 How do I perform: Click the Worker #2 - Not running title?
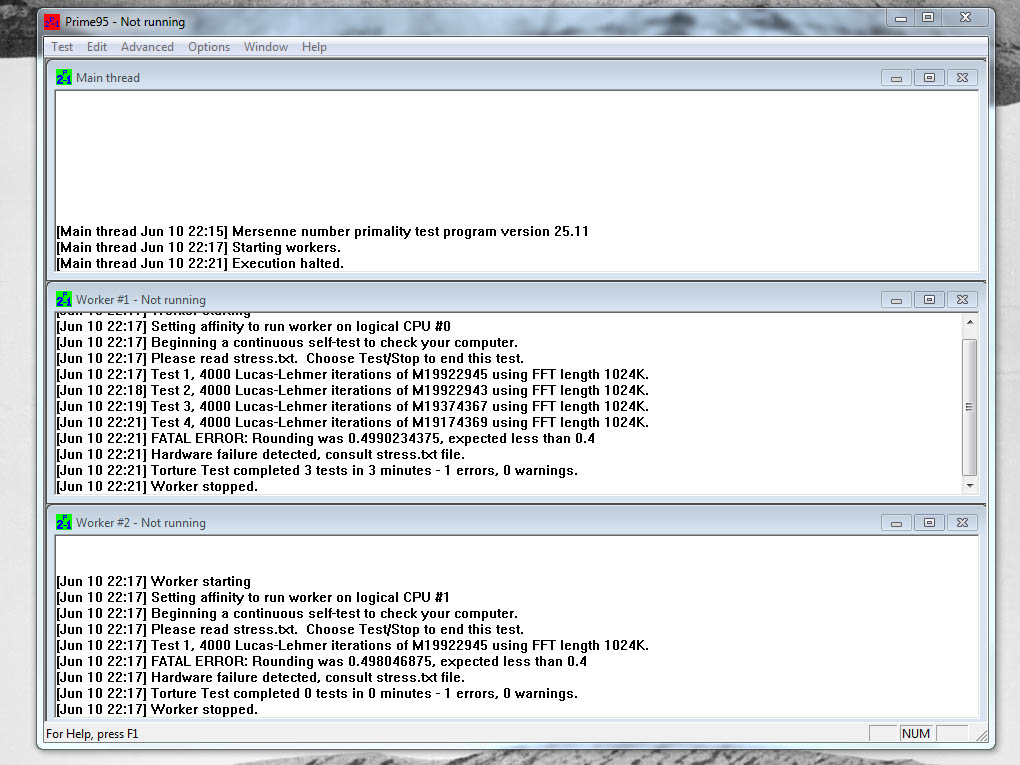[x=141, y=523]
